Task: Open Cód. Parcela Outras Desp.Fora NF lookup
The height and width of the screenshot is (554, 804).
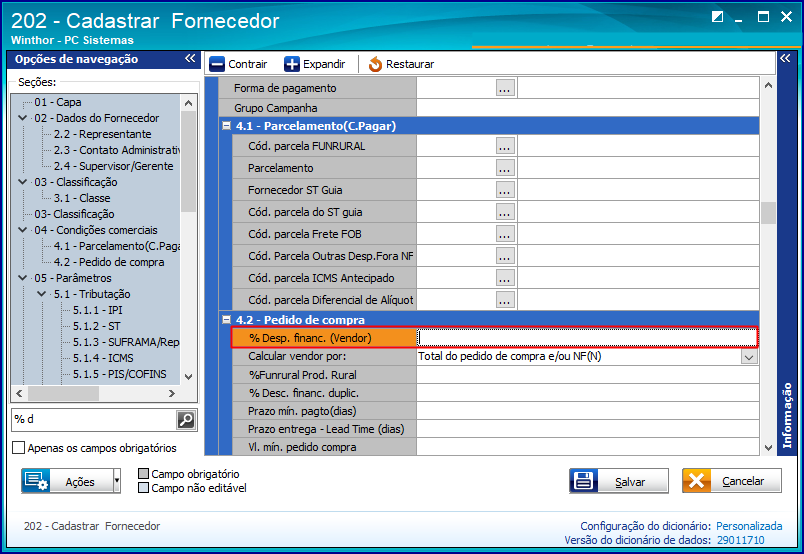Action: pyautogui.click(x=505, y=256)
